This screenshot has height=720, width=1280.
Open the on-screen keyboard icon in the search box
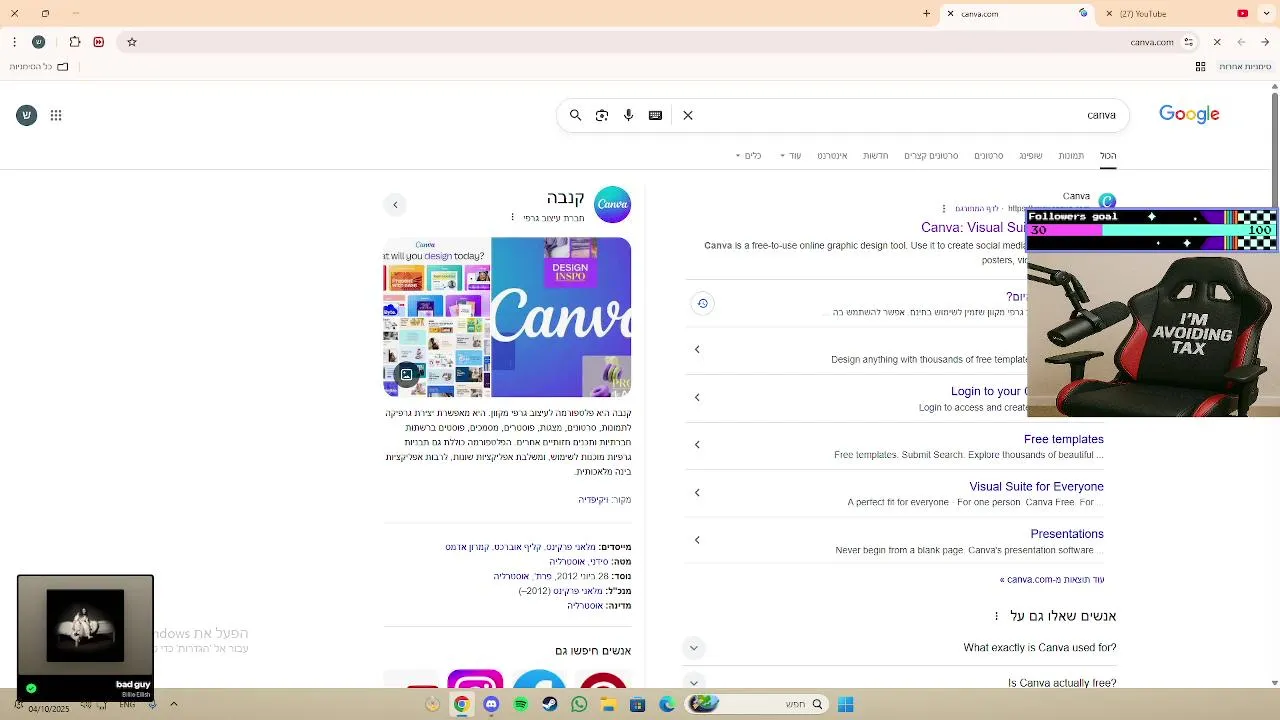[x=655, y=115]
